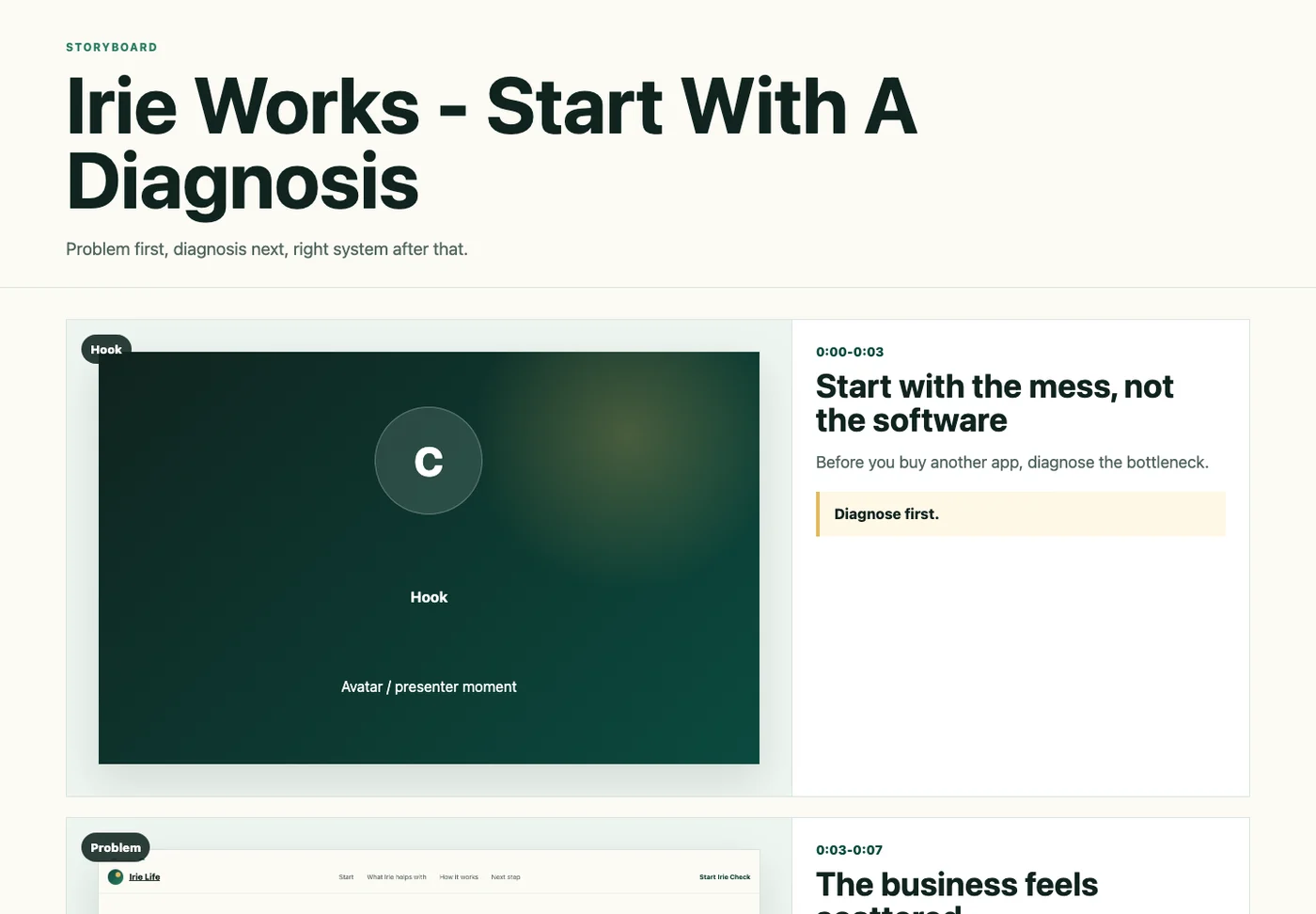Click the 0:03-0:07 timestamp
Viewport: 1316px width, 914px height.
[850, 850]
